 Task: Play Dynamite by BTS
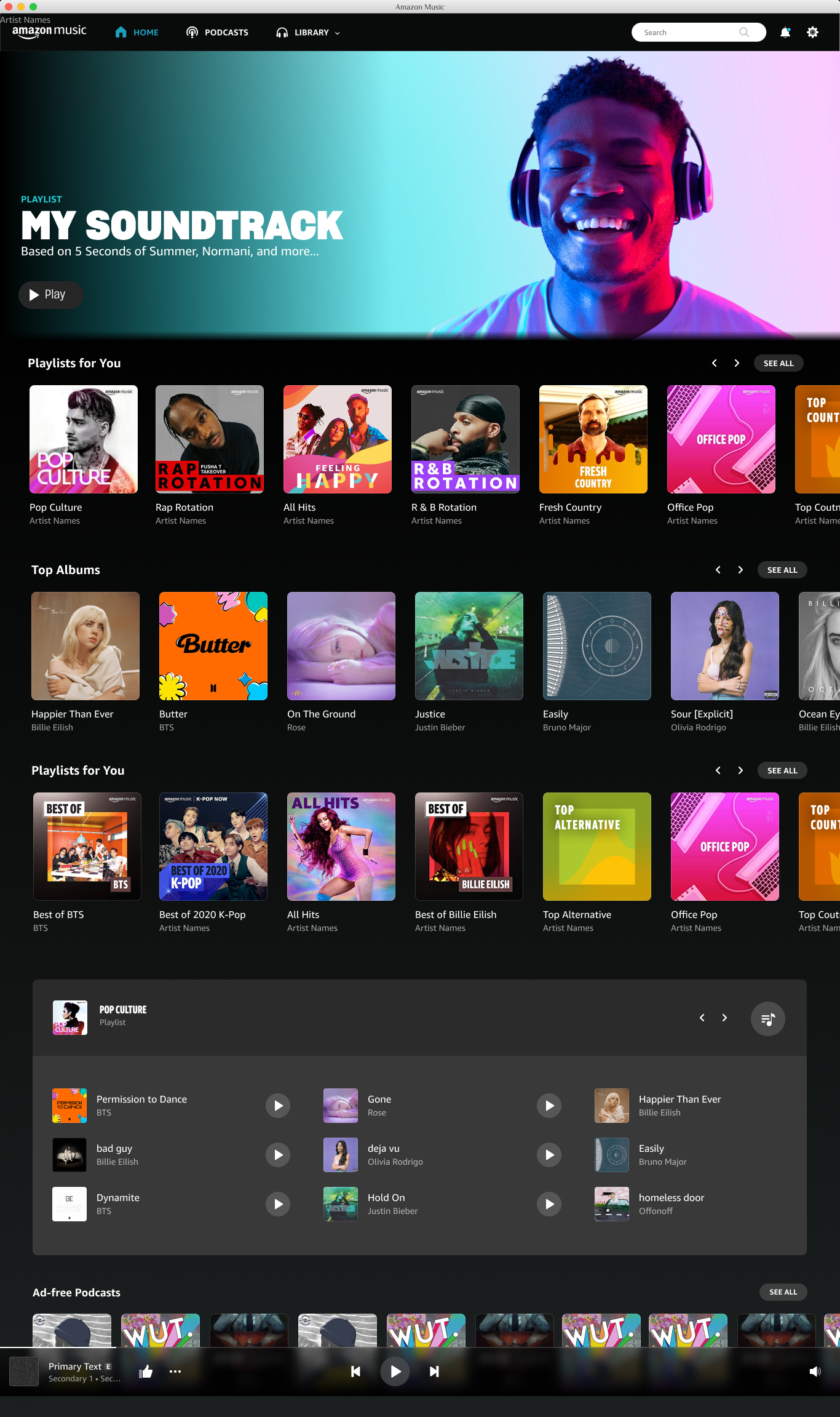(278, 1204)
